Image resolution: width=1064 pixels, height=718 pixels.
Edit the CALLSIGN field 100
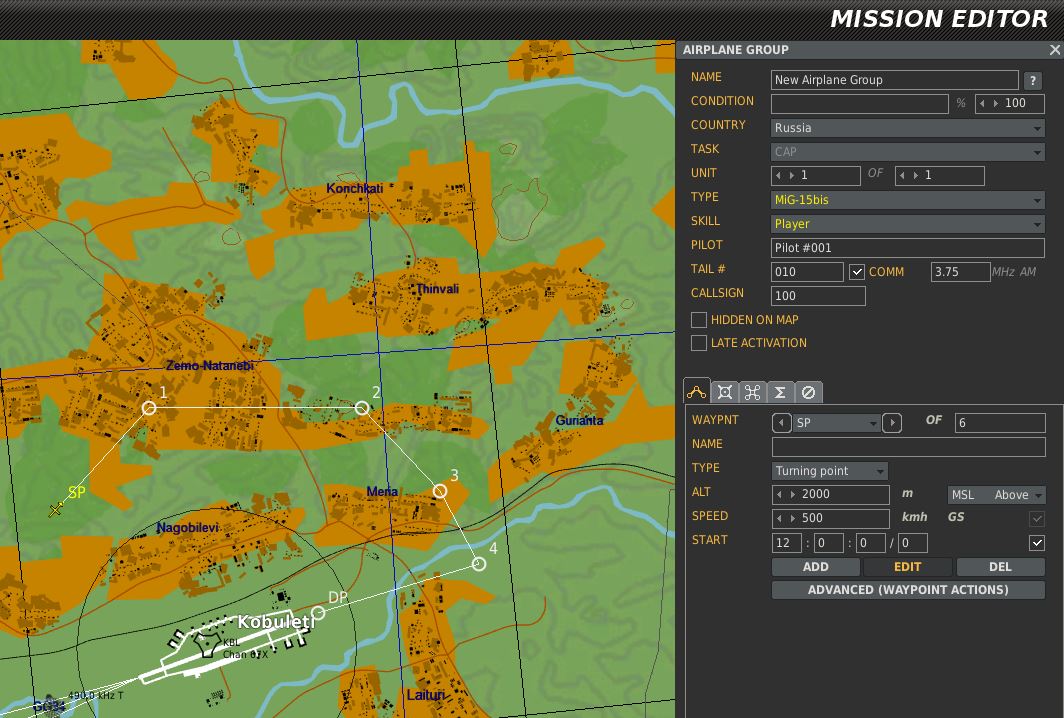818,296
